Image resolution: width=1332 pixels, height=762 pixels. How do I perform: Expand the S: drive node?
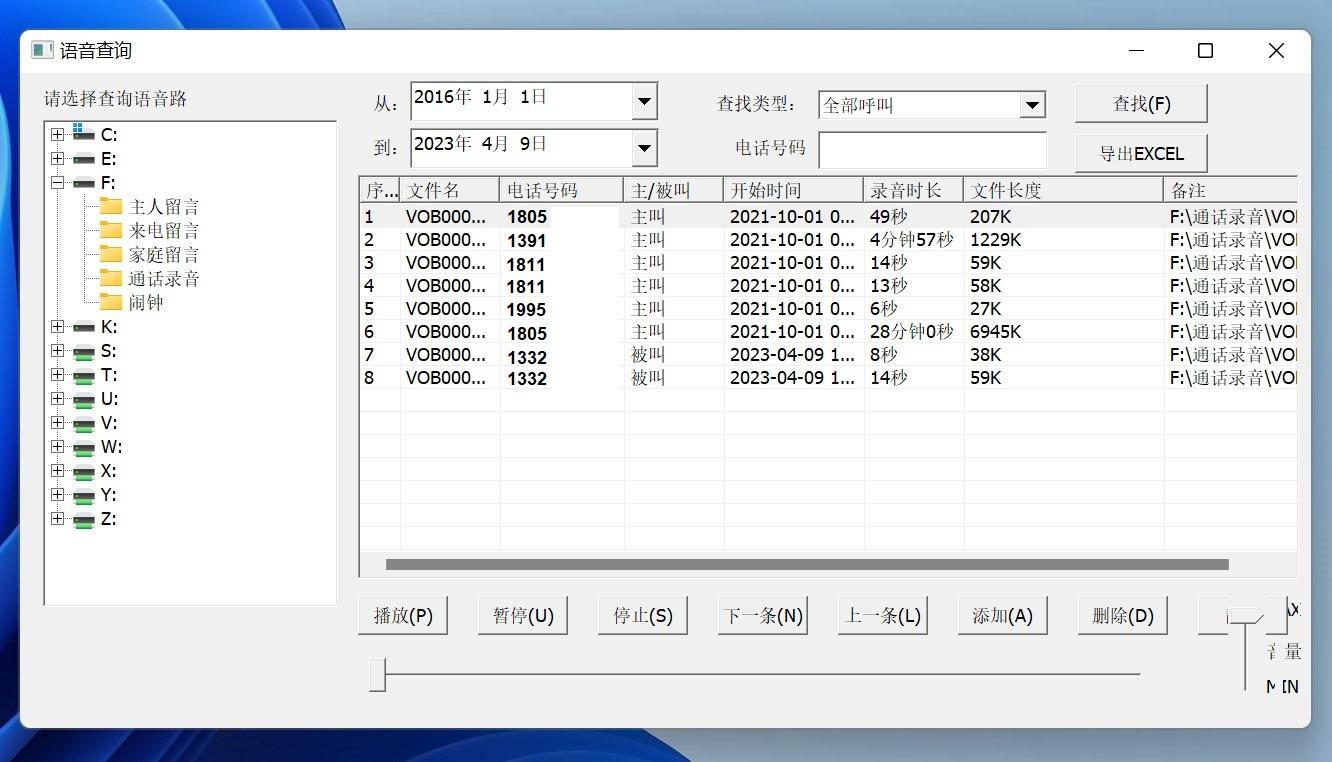click(x=57, y=350)
